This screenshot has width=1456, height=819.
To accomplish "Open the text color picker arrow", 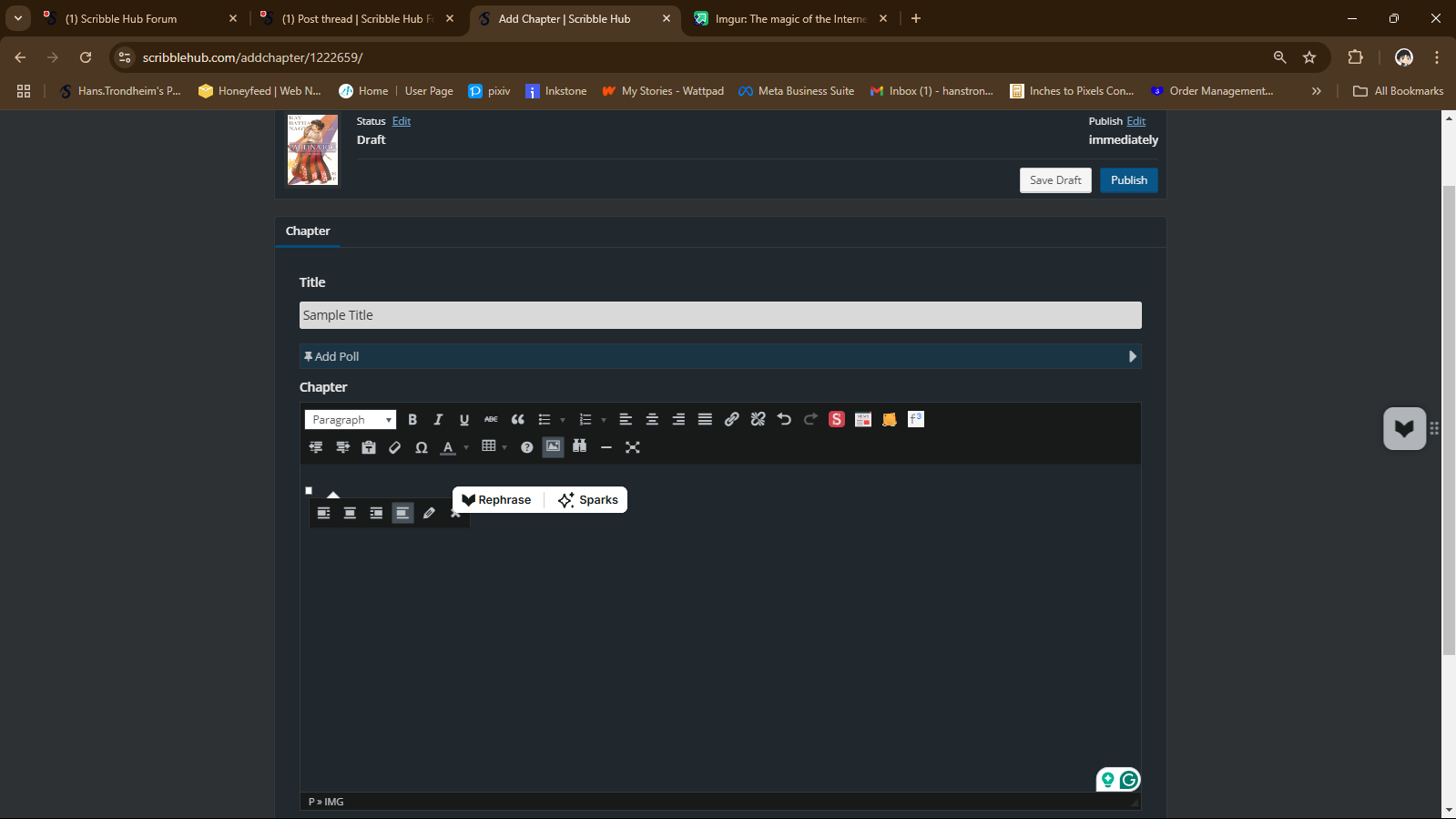I will click(466, 447).
